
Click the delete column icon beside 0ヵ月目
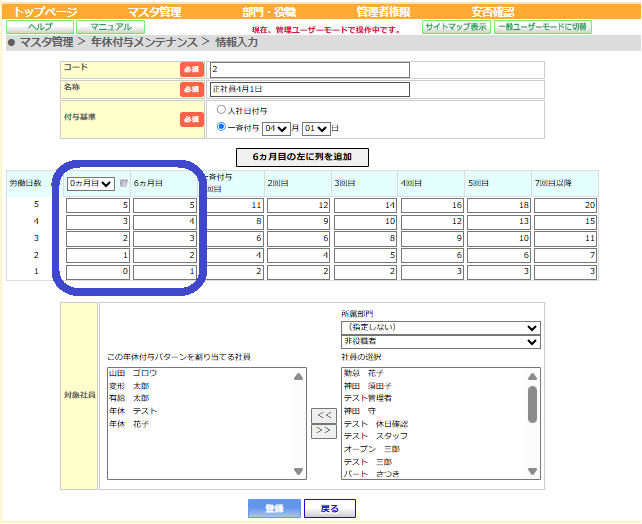tap(123, 184)
